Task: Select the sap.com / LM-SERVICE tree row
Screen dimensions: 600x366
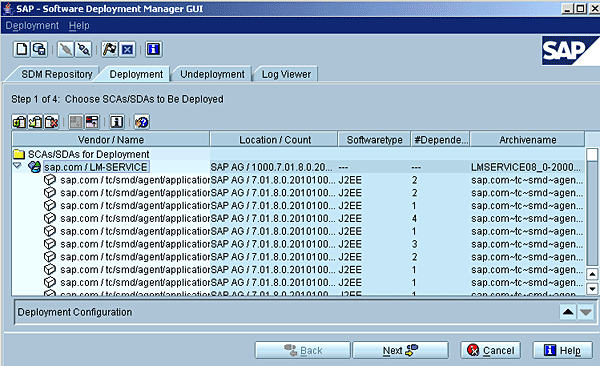Action: pos(96,167)
